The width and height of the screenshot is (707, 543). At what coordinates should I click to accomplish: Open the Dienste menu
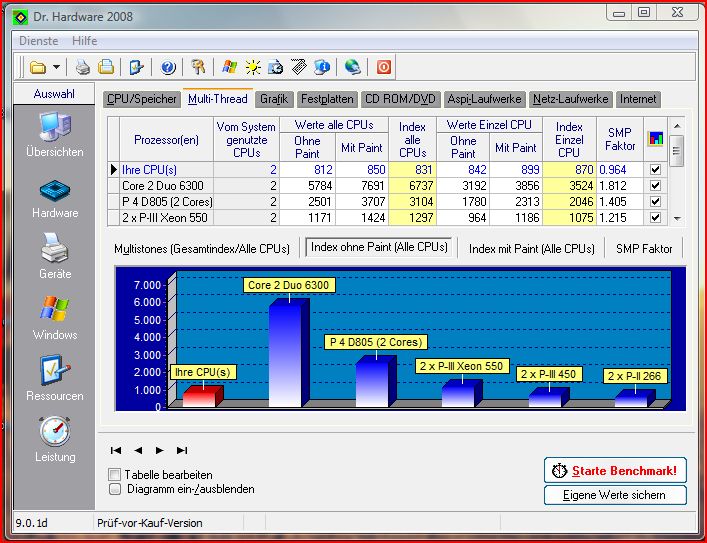(x=38, y=41)
